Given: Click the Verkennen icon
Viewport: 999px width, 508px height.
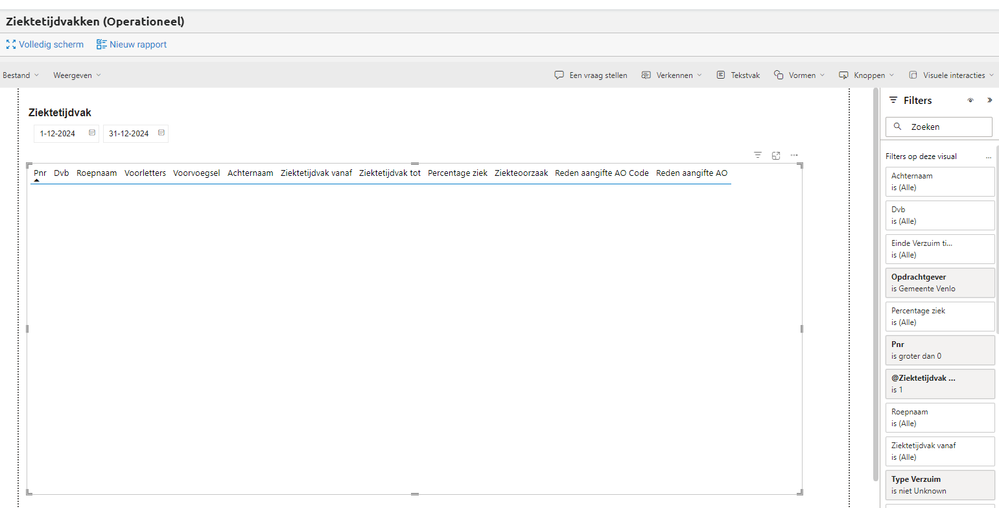Looking at the screenshot, I should (646, 75).
